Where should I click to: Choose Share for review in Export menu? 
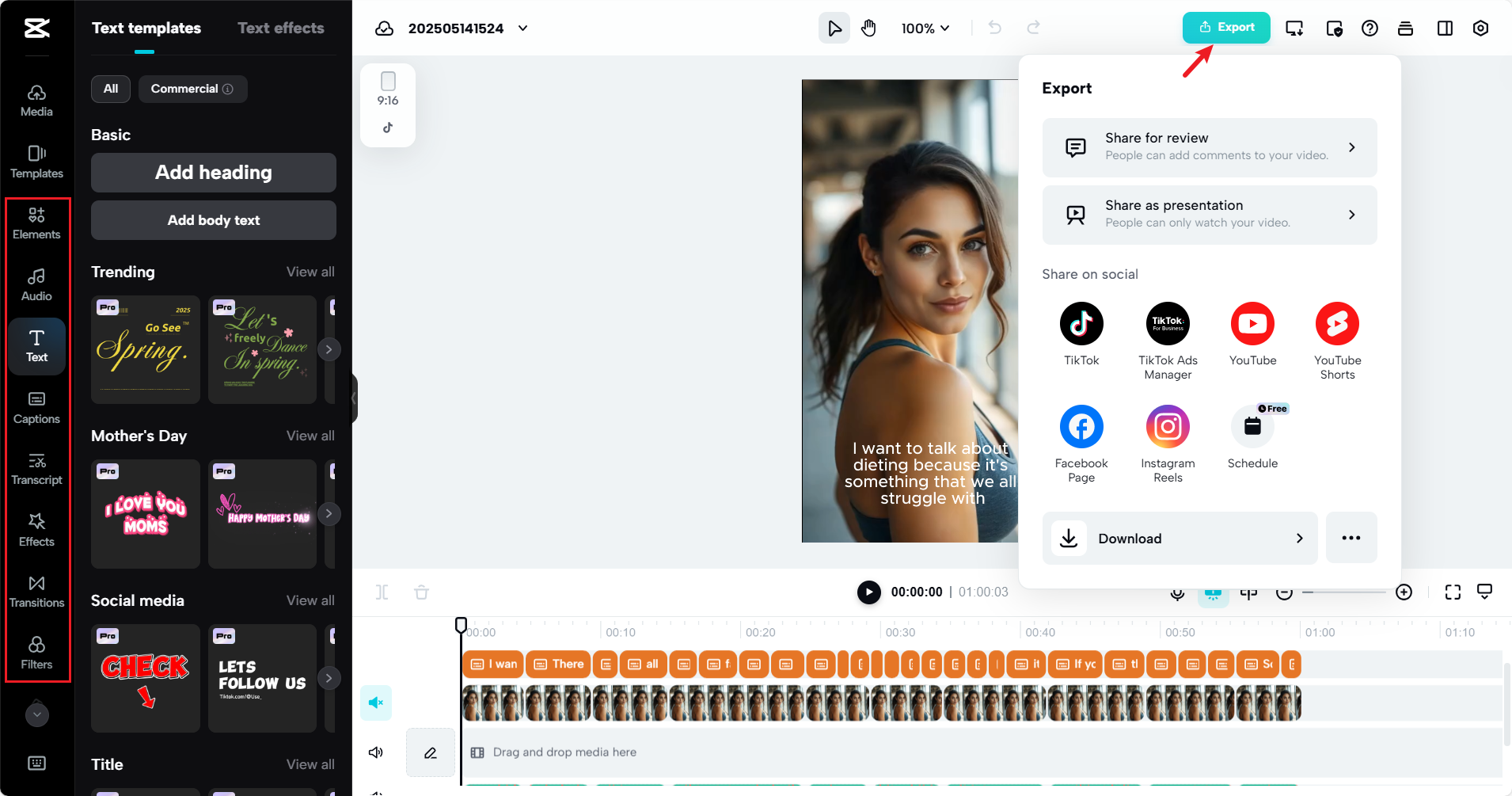1209,147
